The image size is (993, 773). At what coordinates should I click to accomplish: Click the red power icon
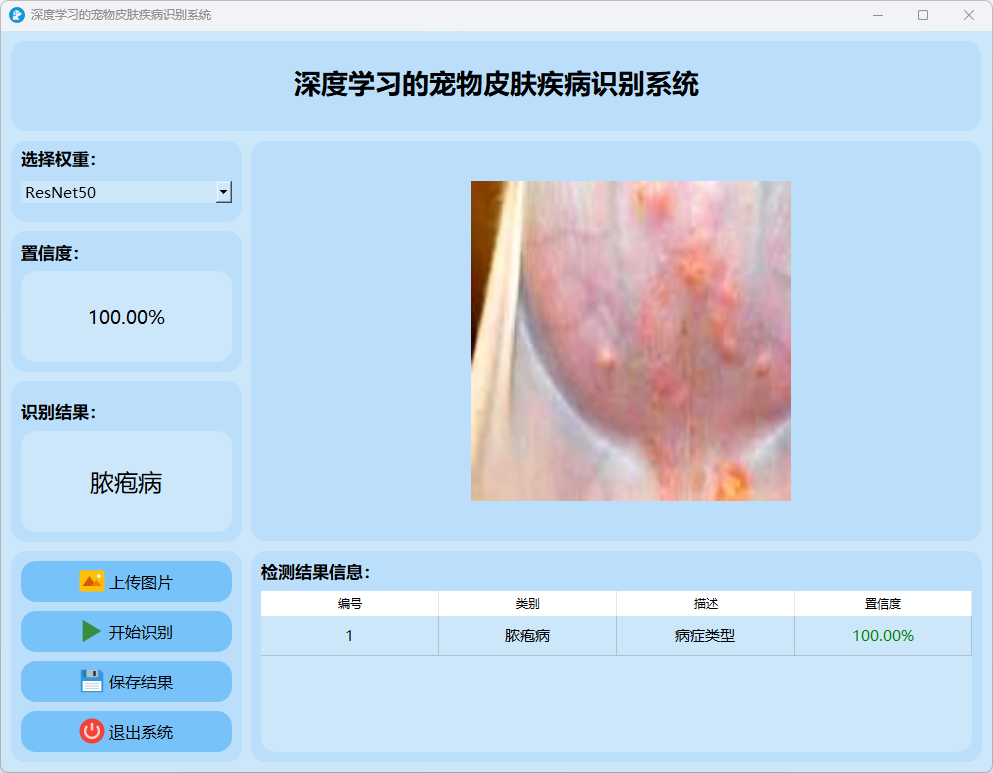click(x=92, y=731)
